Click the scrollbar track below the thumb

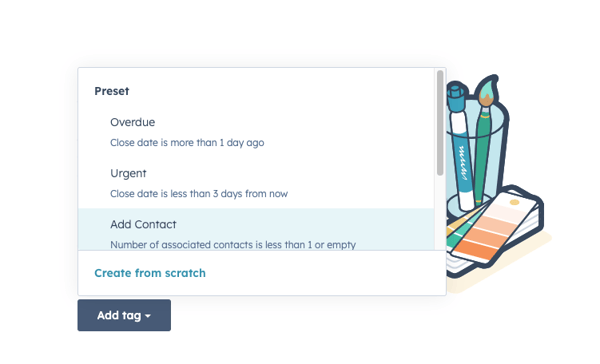click(440, 212)
